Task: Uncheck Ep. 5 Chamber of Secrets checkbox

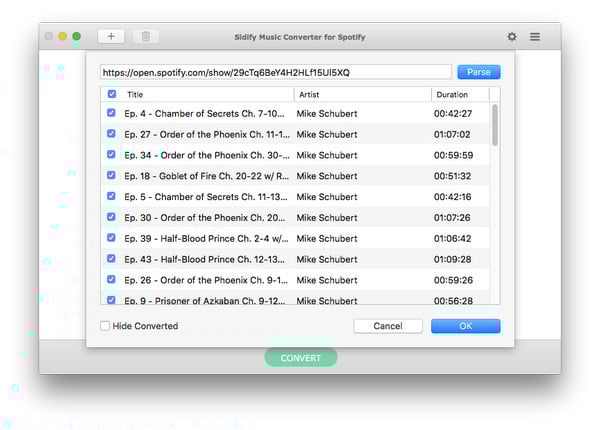Action: click(111, 196)
